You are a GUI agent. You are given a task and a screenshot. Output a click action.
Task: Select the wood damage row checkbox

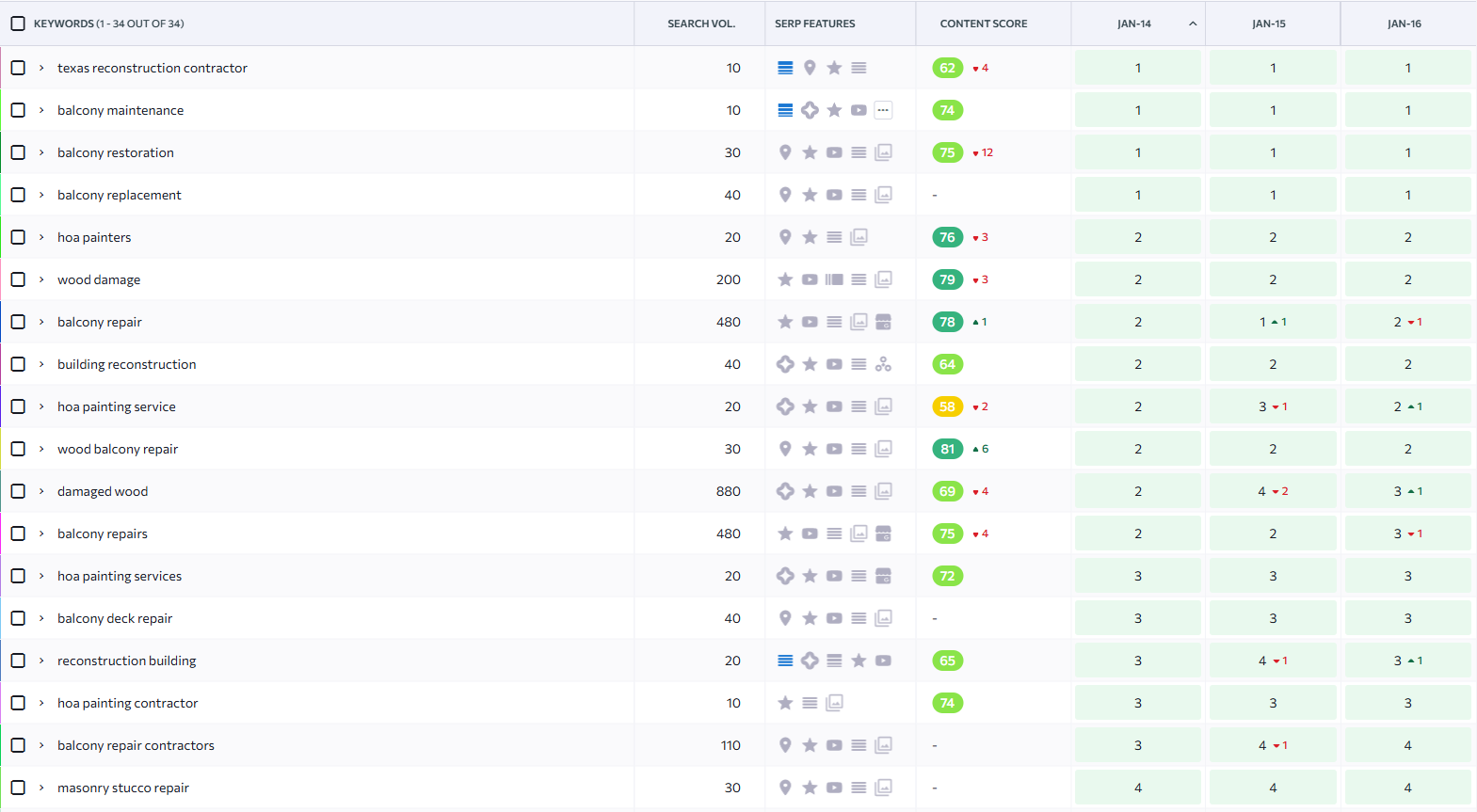coord(18,279)
